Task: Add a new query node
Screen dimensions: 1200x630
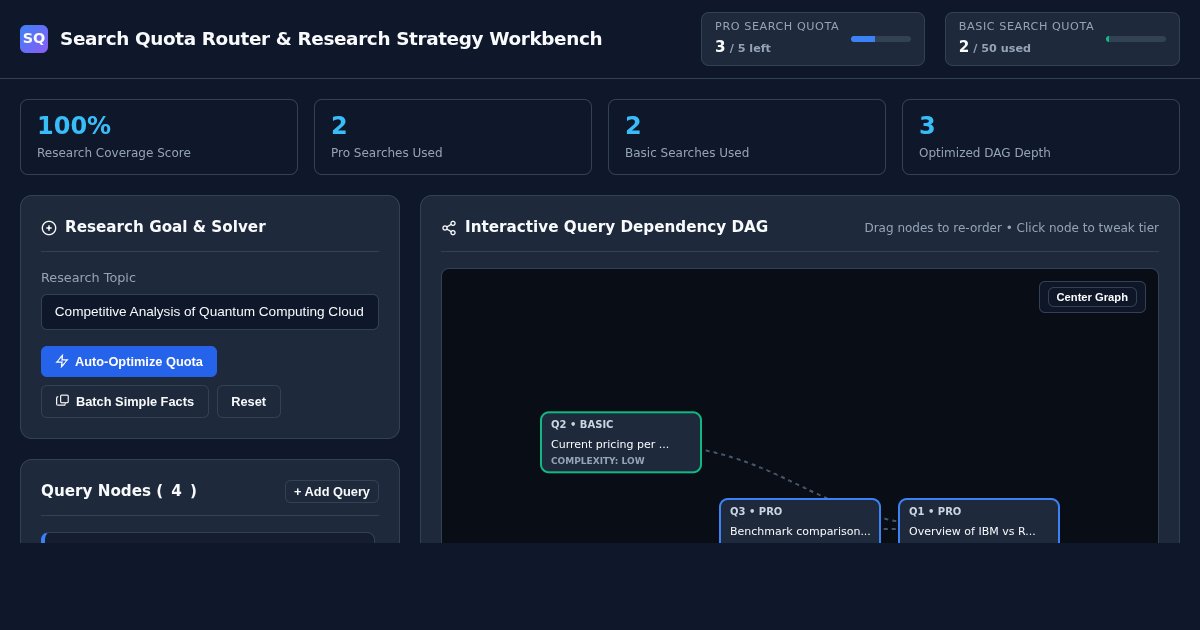Action: tap(332, 491)
